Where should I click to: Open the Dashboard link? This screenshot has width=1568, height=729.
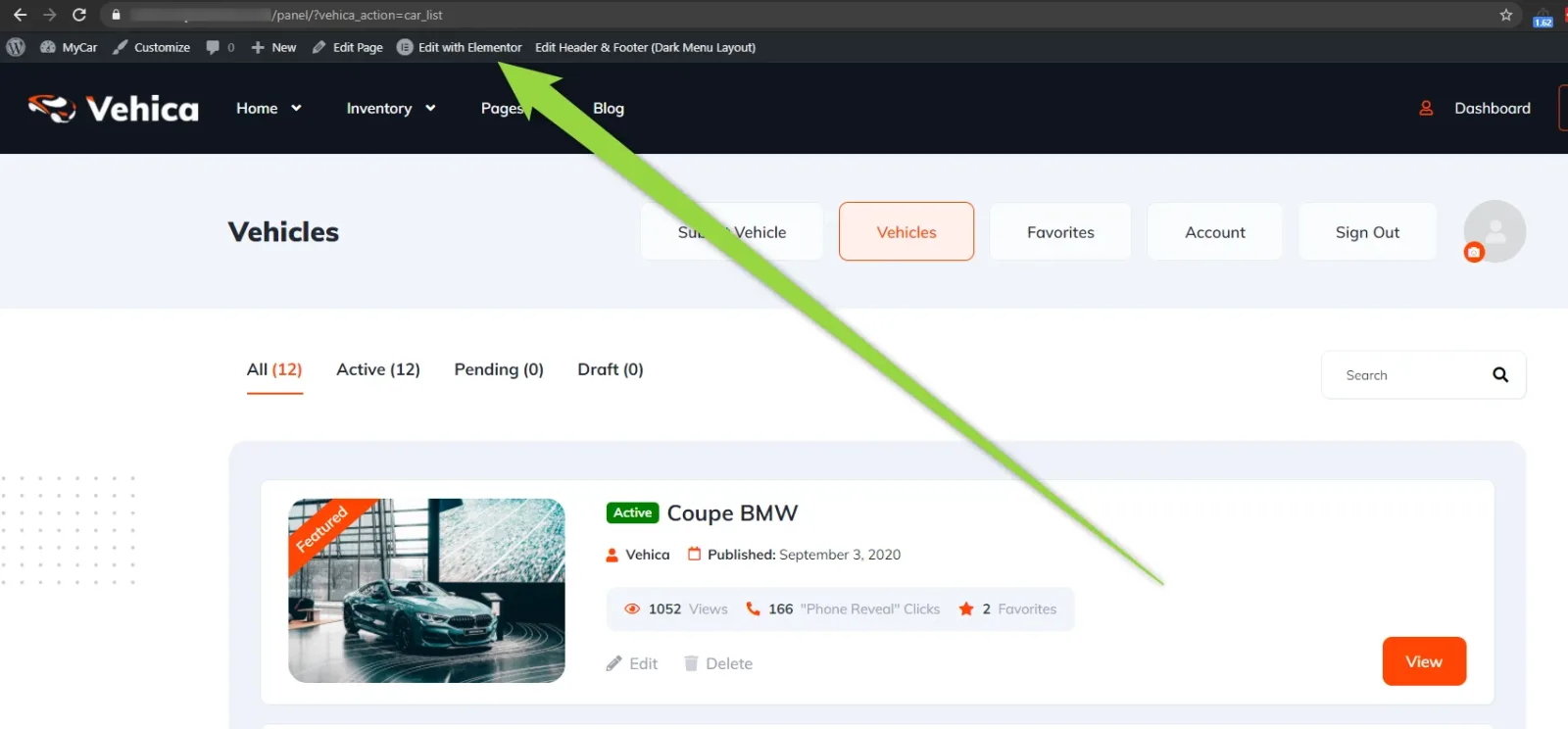point(1492,108)
